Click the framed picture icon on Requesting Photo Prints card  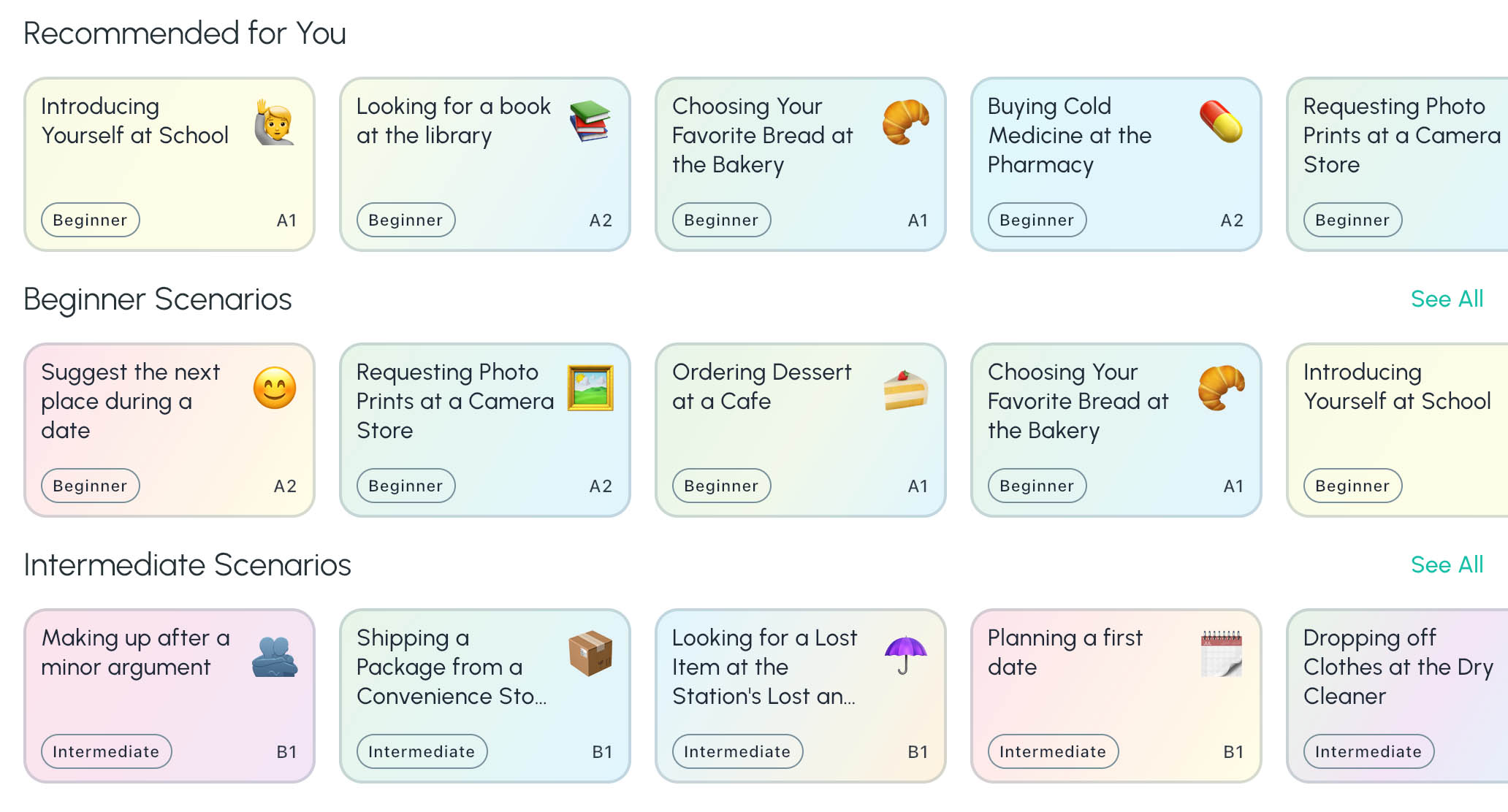tap(590, 389)
